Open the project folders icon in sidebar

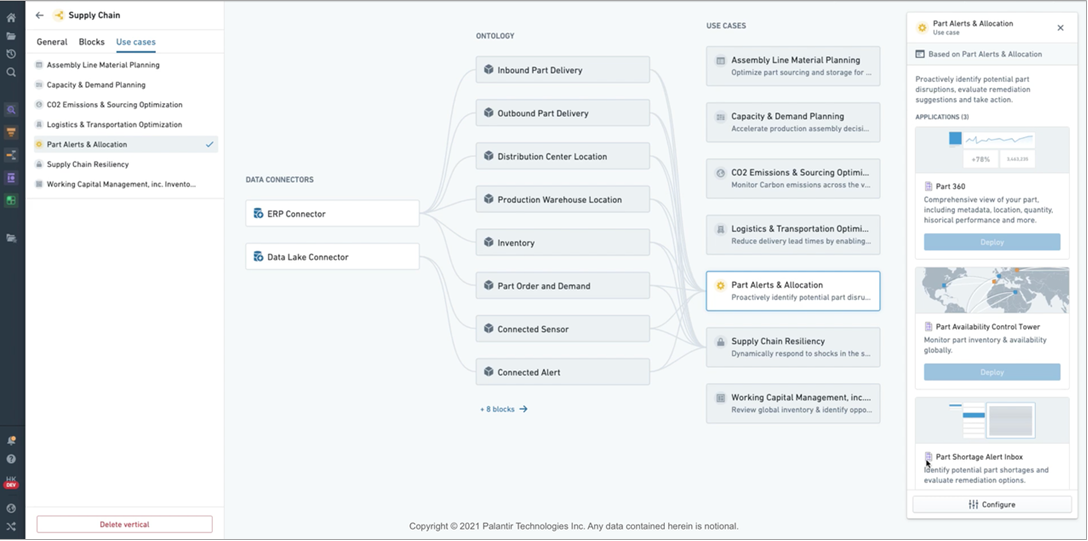click(x=11, y=238)
